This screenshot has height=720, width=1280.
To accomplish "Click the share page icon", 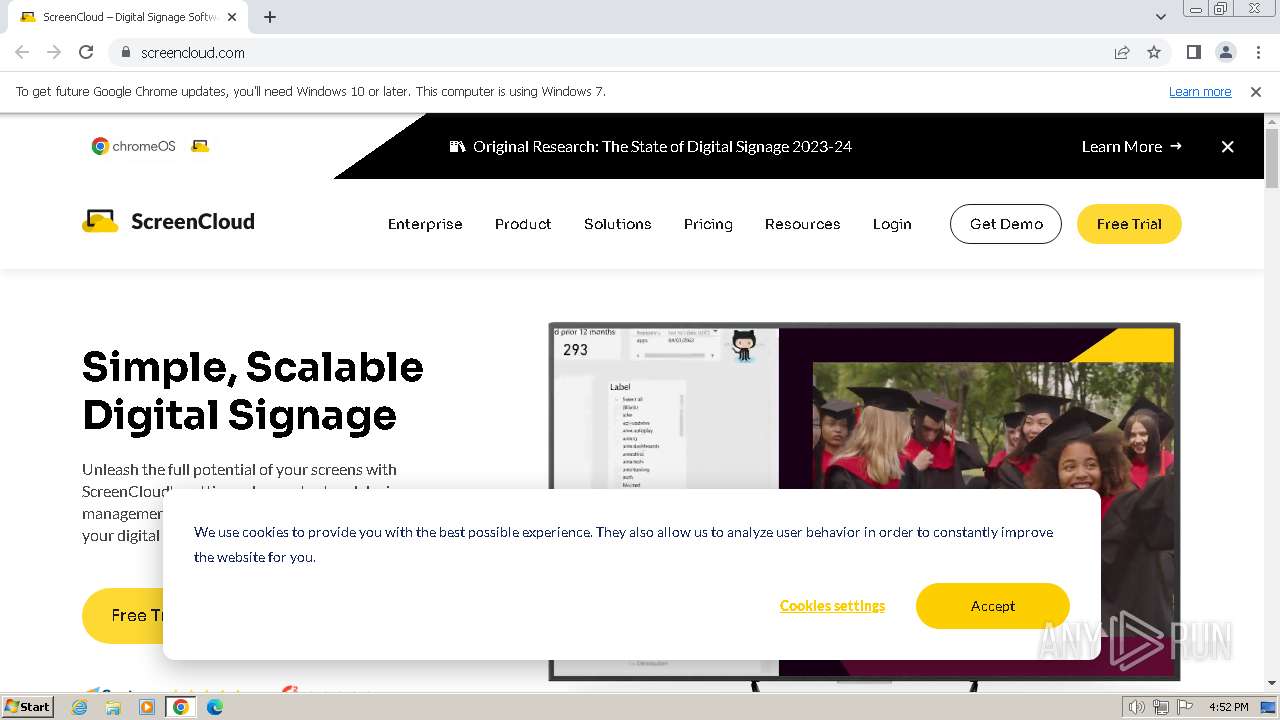I will 1122,52.
